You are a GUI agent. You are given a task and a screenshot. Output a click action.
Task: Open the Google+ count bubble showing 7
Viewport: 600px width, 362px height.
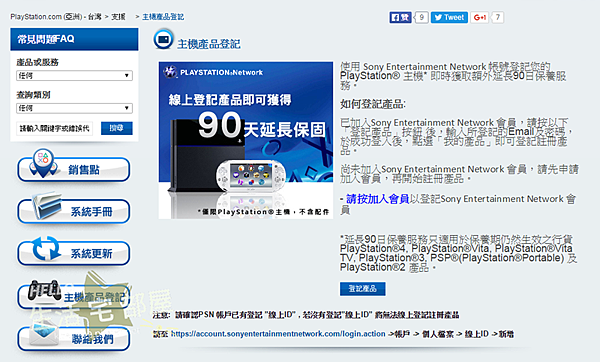click(497, 17)
